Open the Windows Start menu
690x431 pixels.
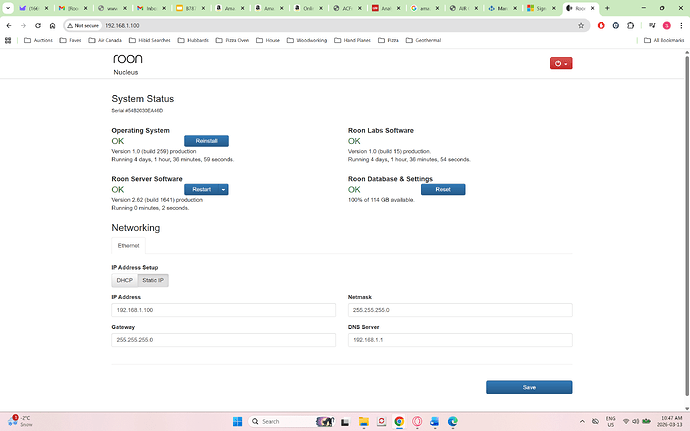click(x=237, y=421)
